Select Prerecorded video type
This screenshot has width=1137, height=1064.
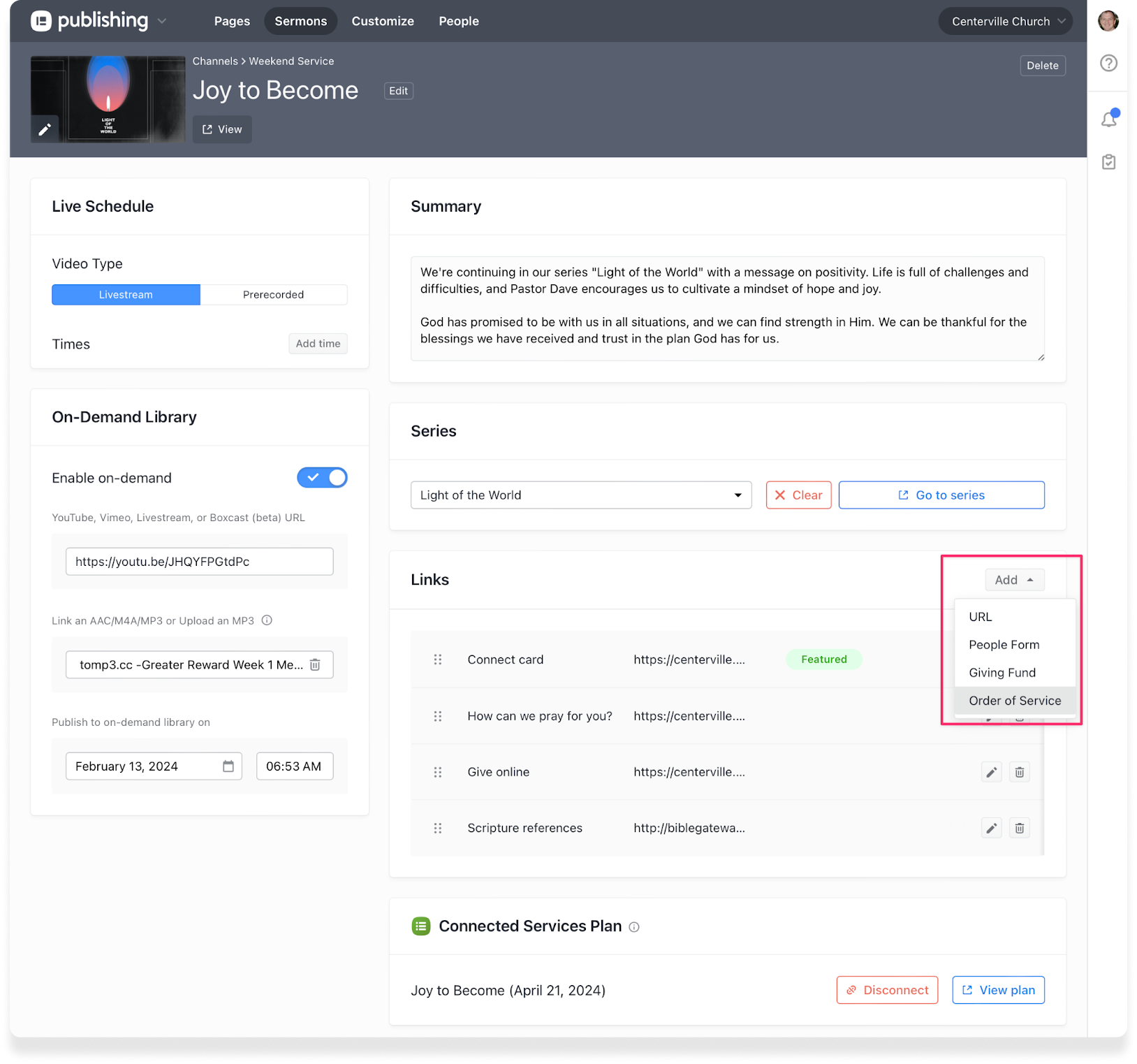[273, 295]
